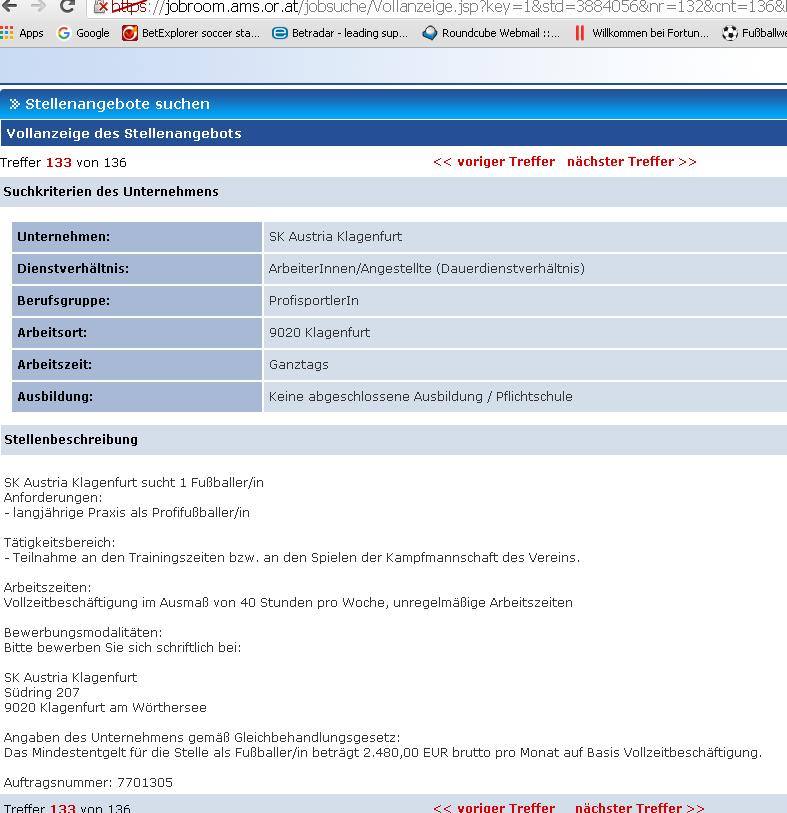Open BetExplorer soccer stats bookmark
This screenshot has width=787, height=813.
pyautogui.click(x=190, y=33)
